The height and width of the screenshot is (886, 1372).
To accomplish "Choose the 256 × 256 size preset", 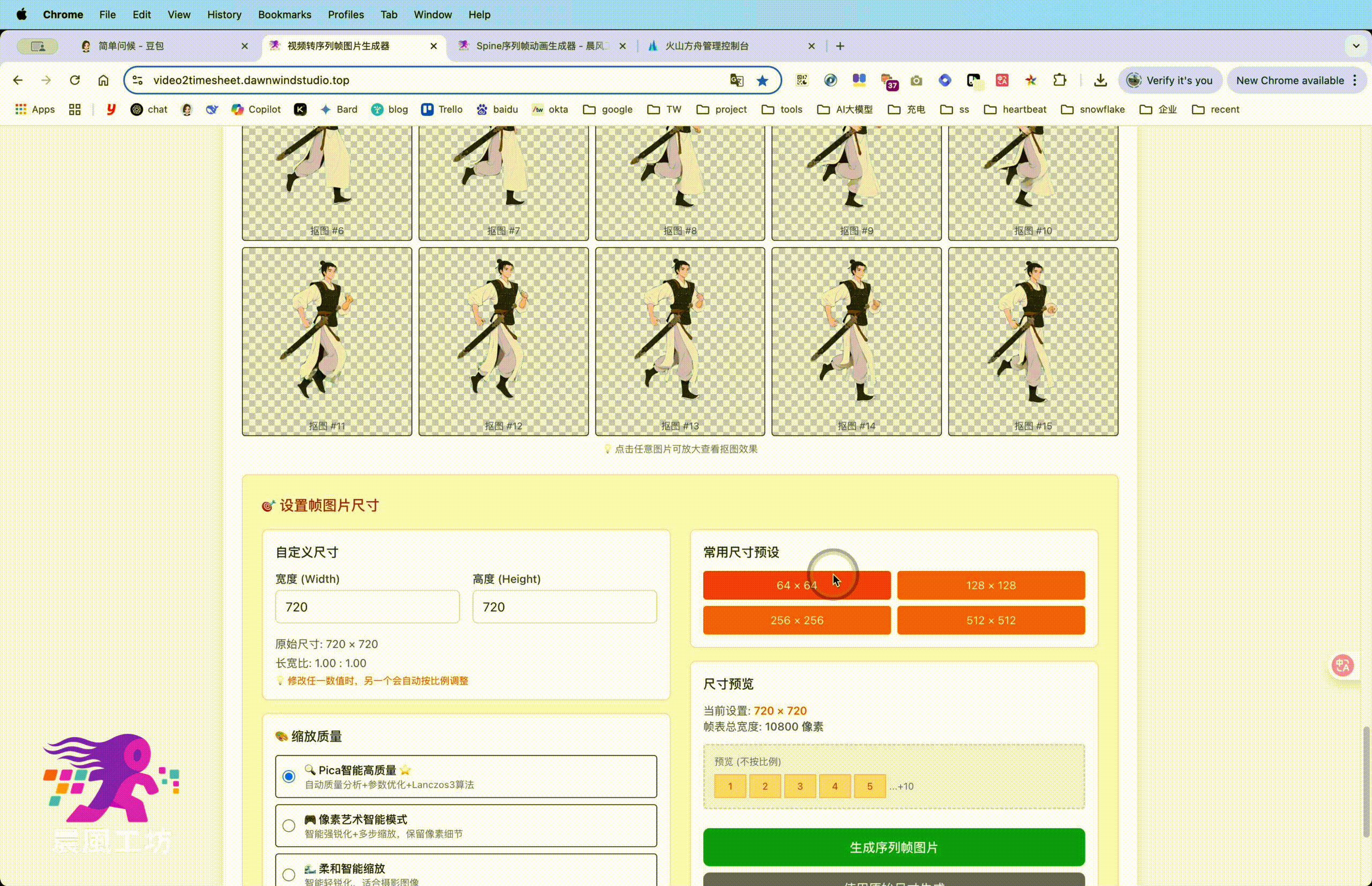I will [796, 620].
